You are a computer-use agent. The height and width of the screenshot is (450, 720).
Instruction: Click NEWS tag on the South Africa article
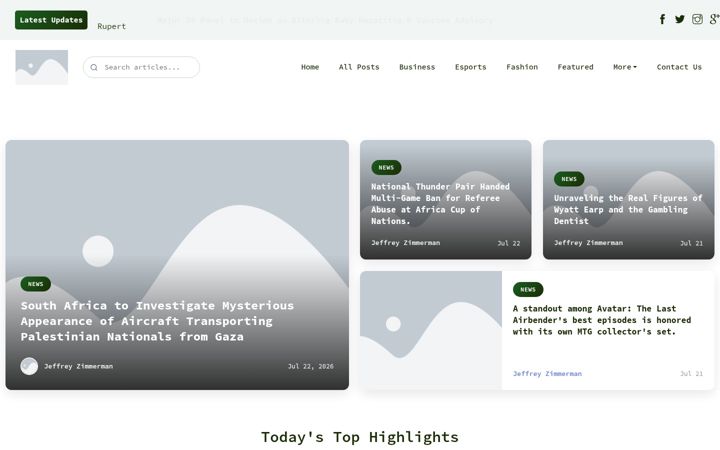pos(35,284)
